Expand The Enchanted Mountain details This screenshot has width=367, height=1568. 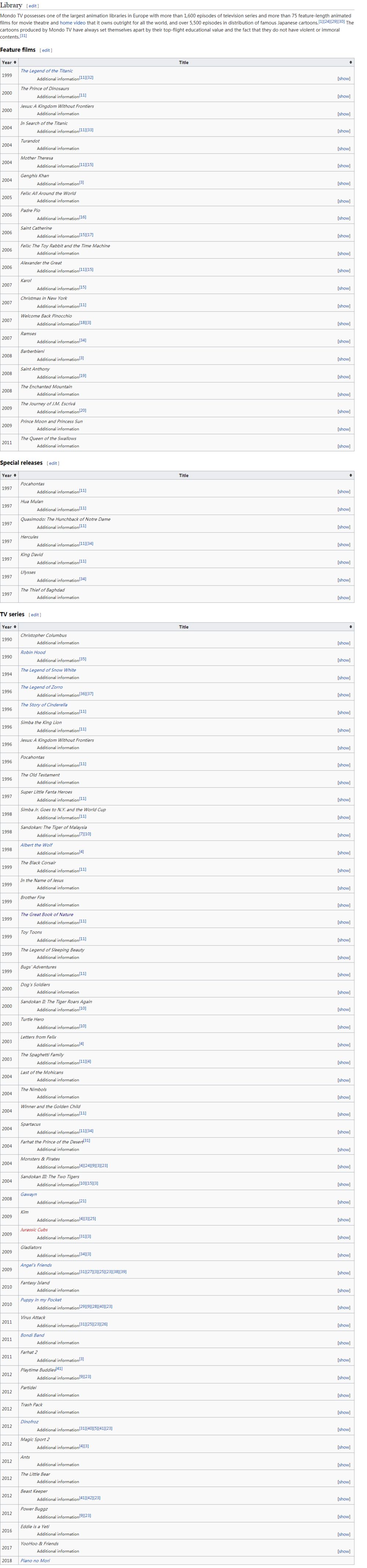[344, 394]
